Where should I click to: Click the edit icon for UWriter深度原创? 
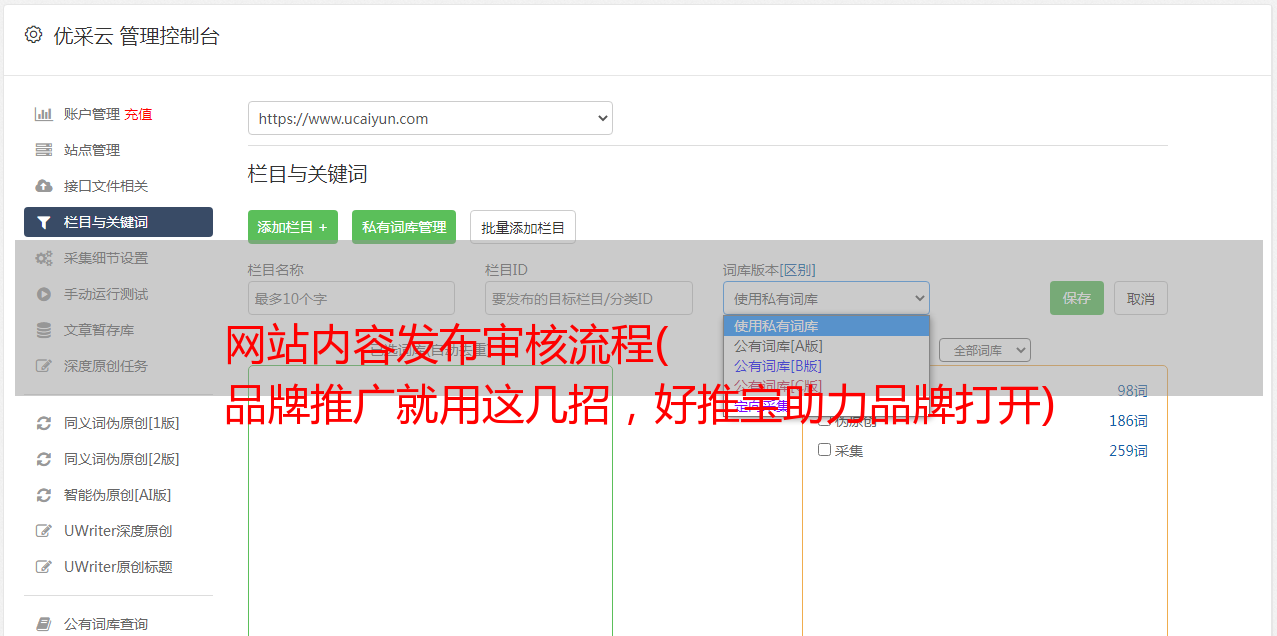point(44,531)
